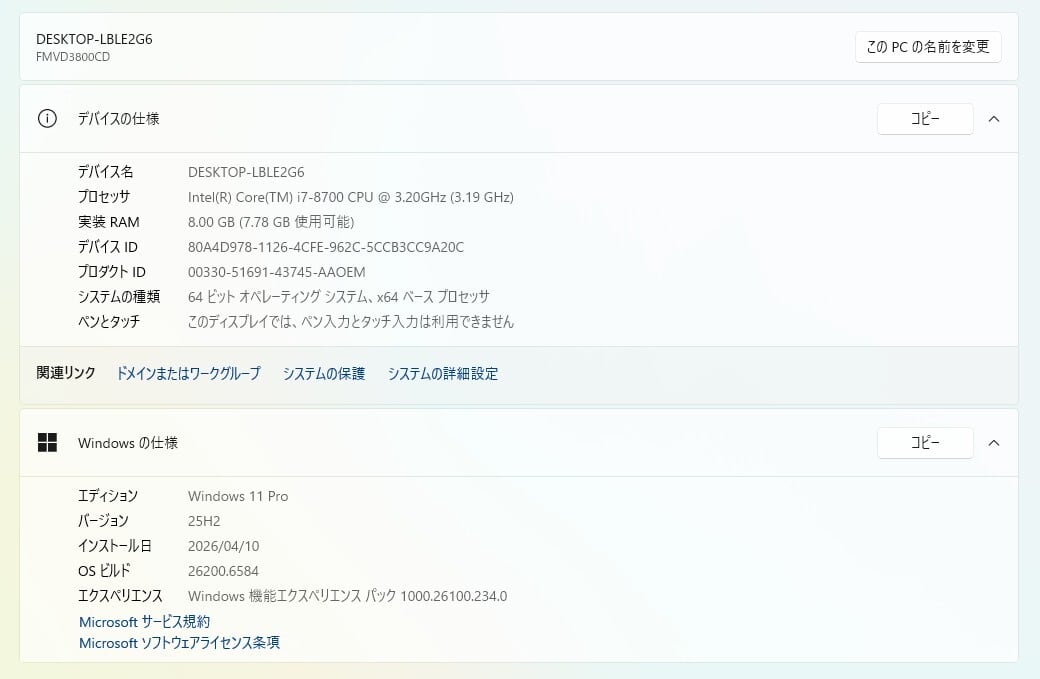The height and width of the screenshot is (679, 1040).
Task: Select version value 25H2
Action: click(204, 521)
